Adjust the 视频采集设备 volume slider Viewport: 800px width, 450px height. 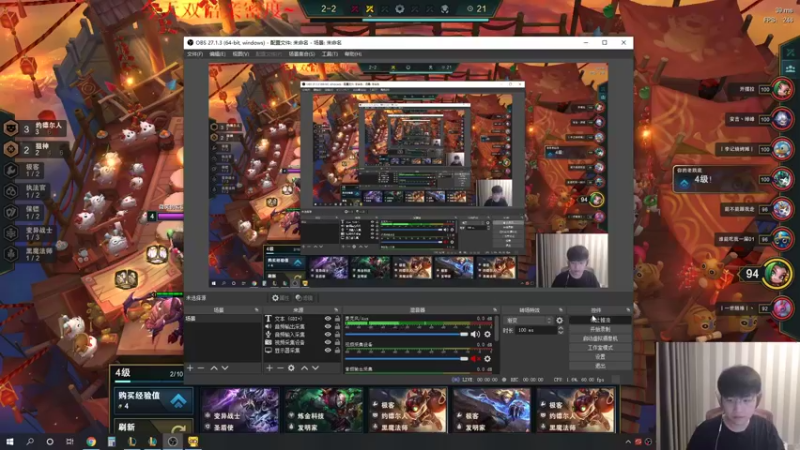407,359
